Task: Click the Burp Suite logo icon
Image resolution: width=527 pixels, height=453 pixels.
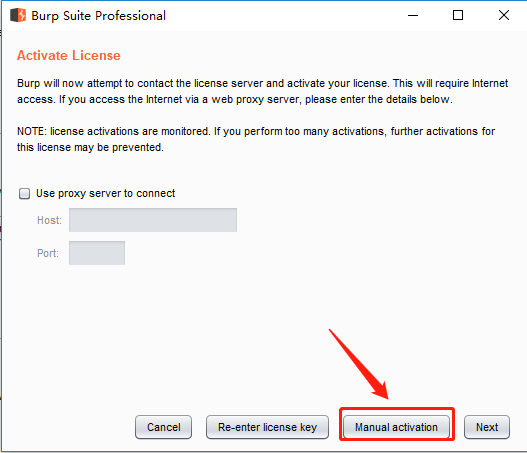Action: [18, 15]
